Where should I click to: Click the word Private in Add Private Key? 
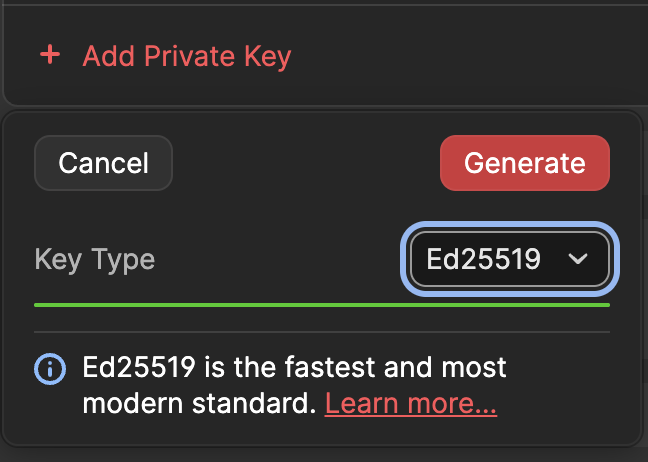coord(185,56)
